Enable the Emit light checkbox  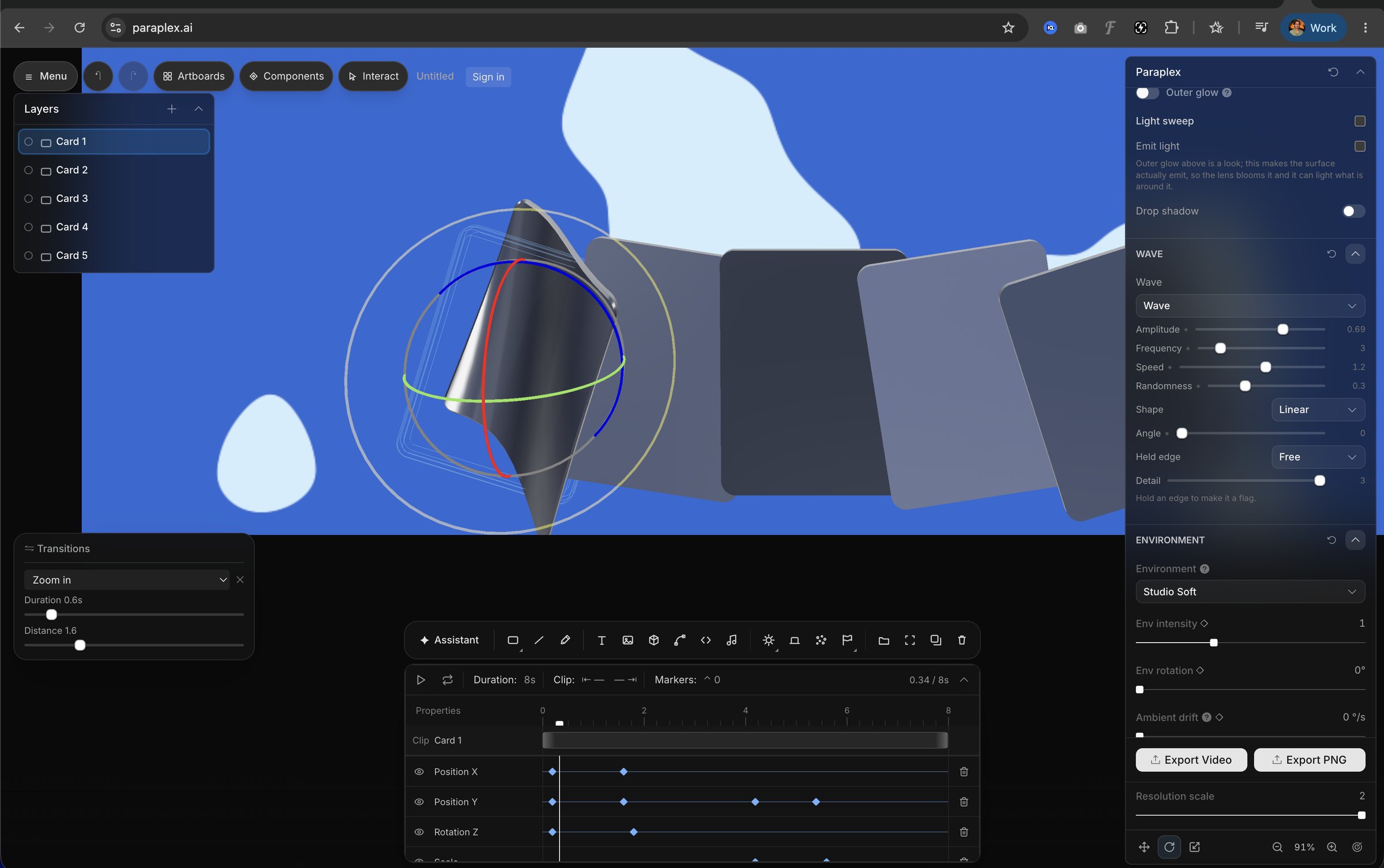[1360, 146]
